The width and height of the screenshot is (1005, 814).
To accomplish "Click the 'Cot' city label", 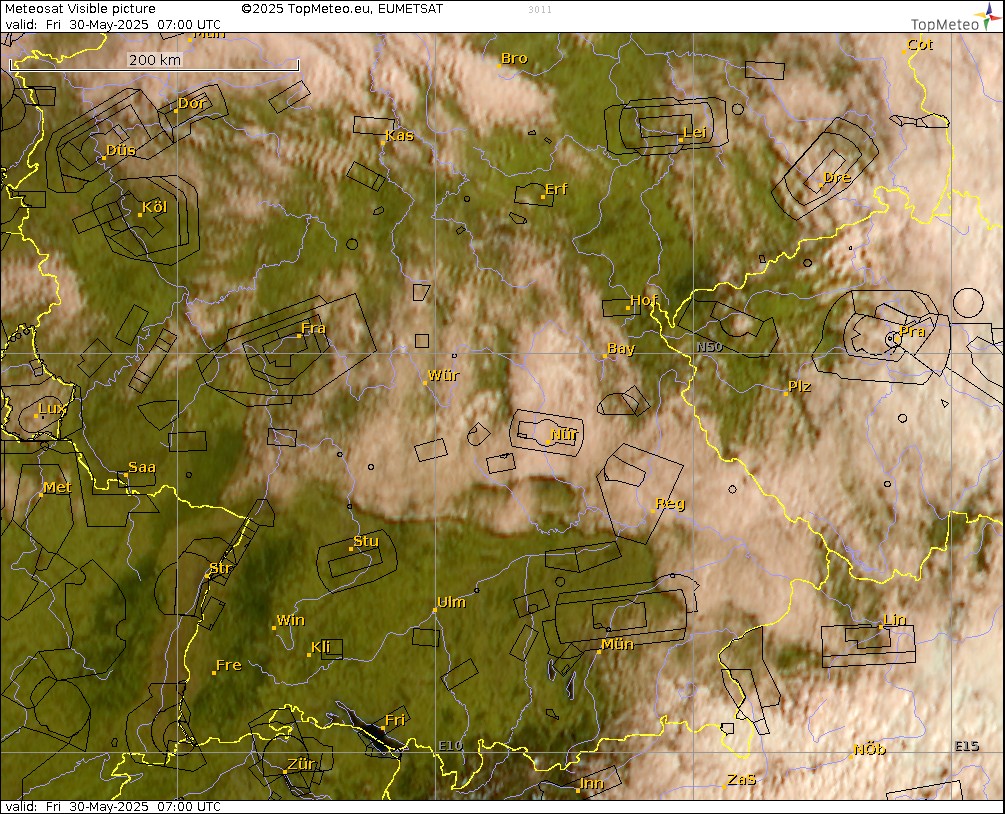I will 920,45.
